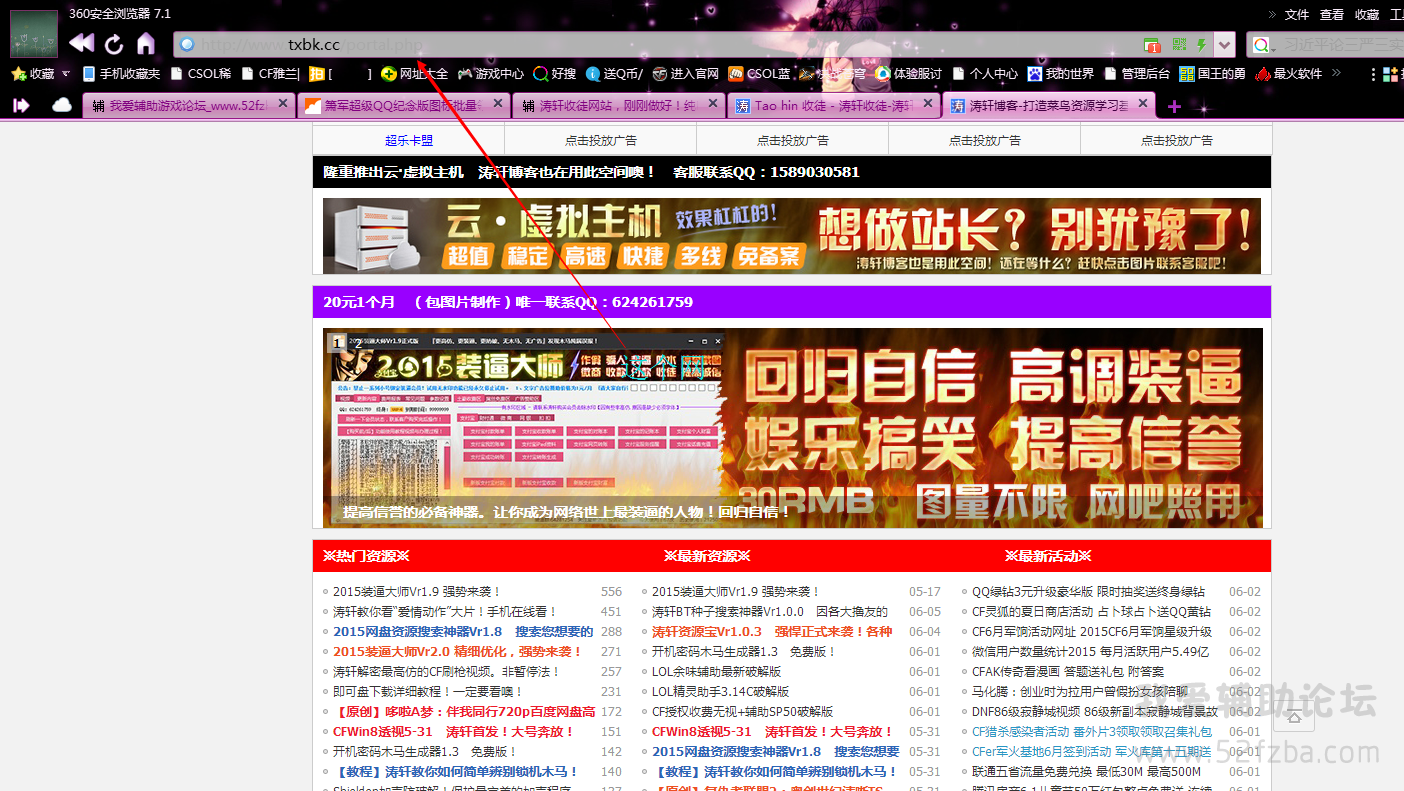Open the 文件 menu

1297,14
